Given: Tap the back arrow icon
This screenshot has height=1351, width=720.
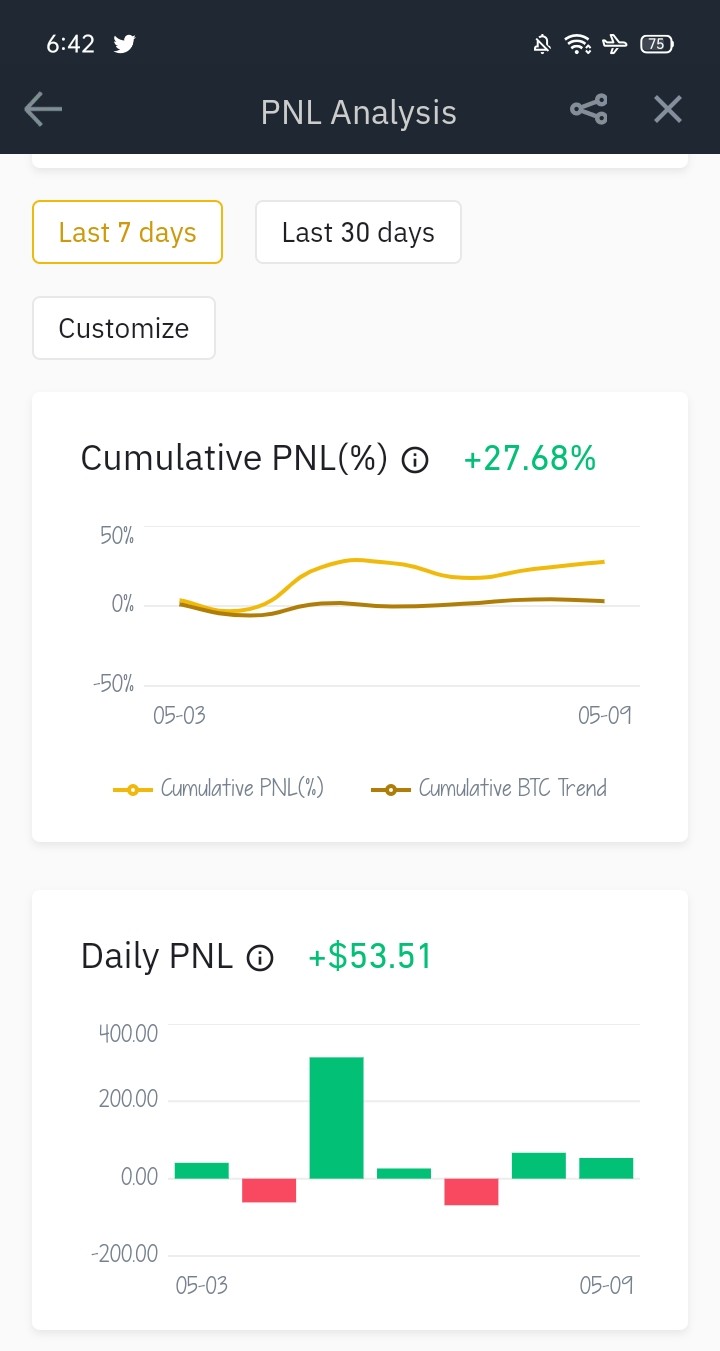Looking at the screenshot, I should click(43, 110).
